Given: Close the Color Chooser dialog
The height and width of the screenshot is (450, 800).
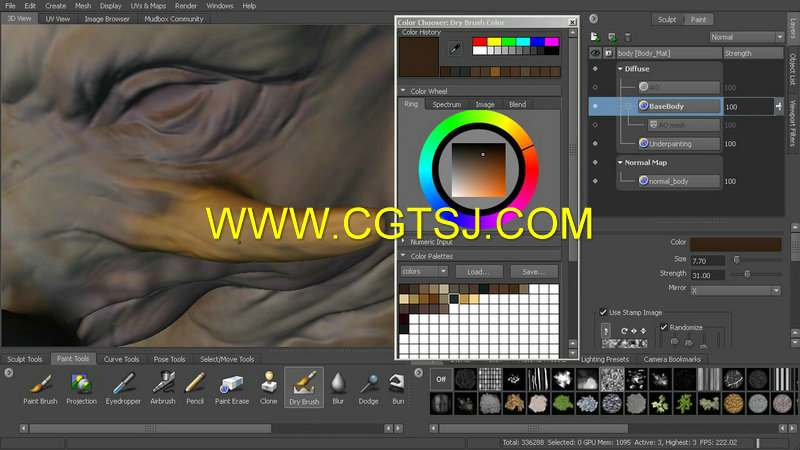Looking at the screenshot, I should click(572, 22).
